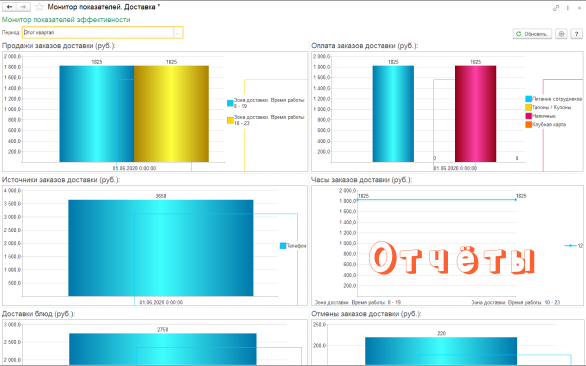Open the vertical dots more menu

point(568,7)
